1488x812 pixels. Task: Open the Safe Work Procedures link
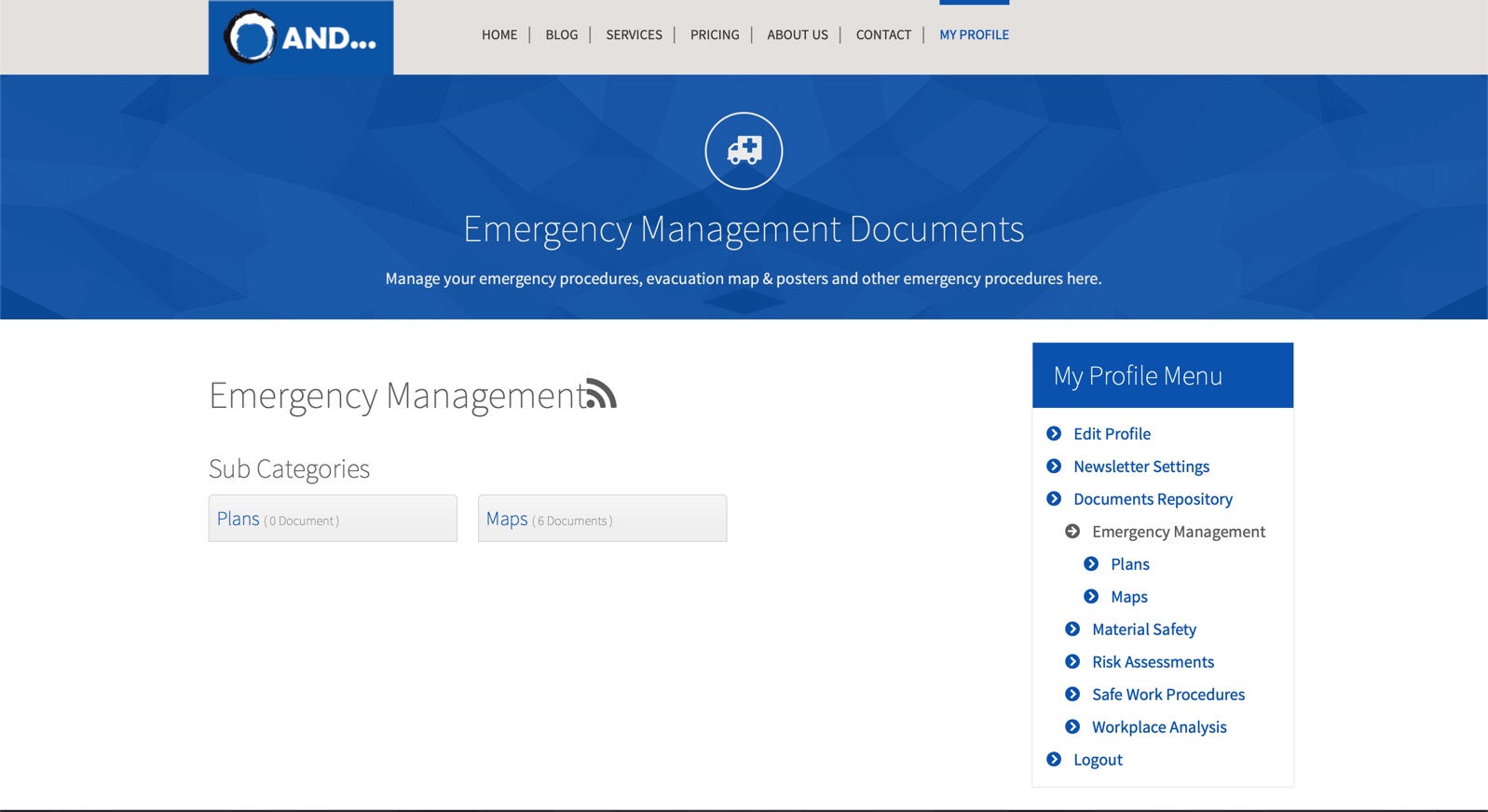pos(1168,695)
